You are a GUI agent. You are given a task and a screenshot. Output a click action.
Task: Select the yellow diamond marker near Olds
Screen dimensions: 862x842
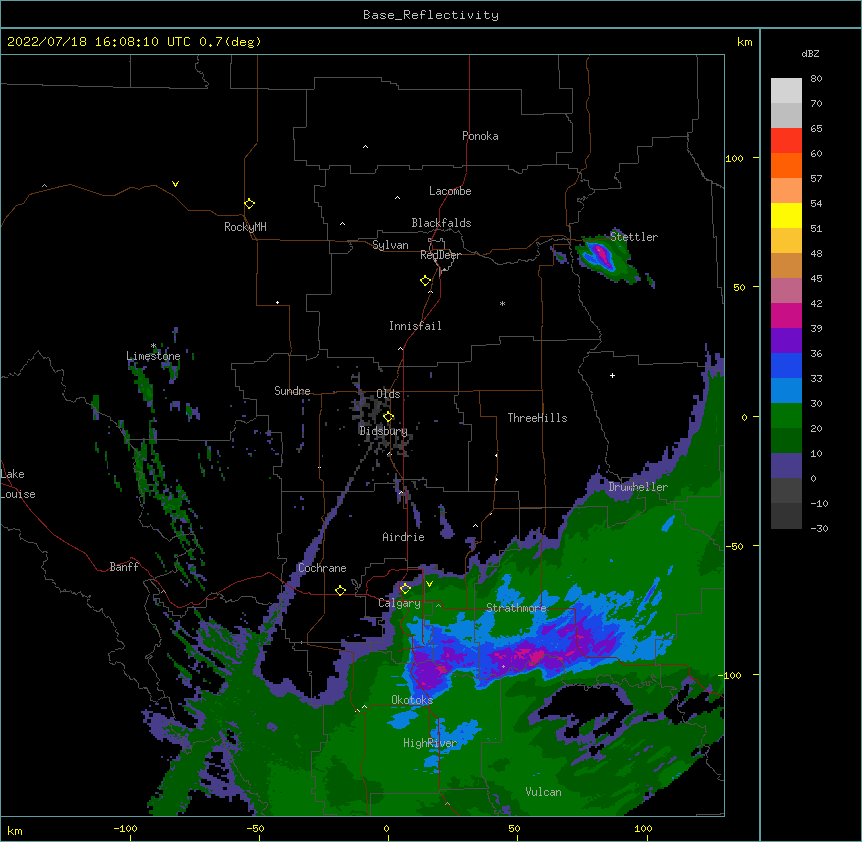point(388,417)
